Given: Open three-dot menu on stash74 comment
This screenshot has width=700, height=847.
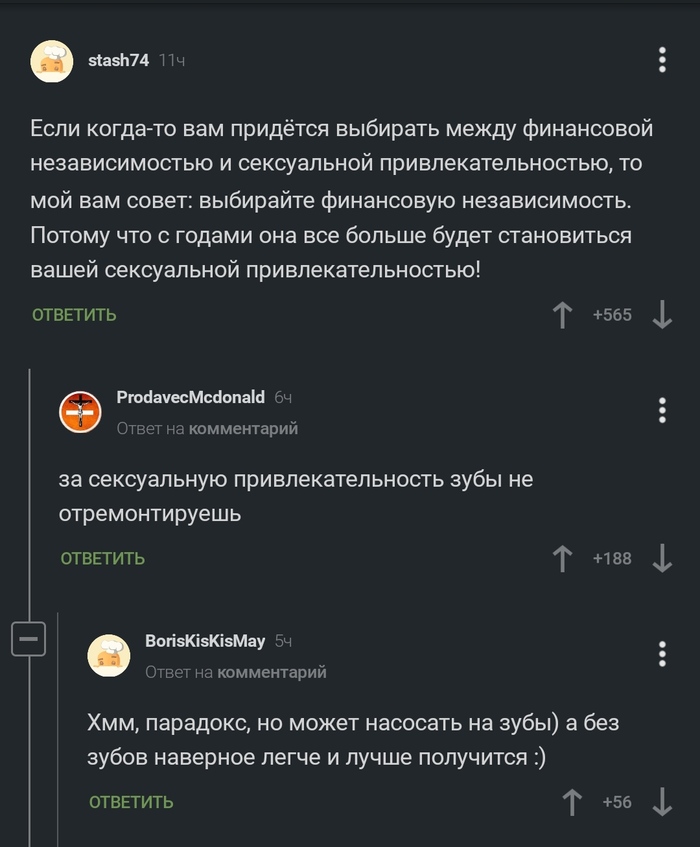Looking at the screenshot, I should [662, 60].
